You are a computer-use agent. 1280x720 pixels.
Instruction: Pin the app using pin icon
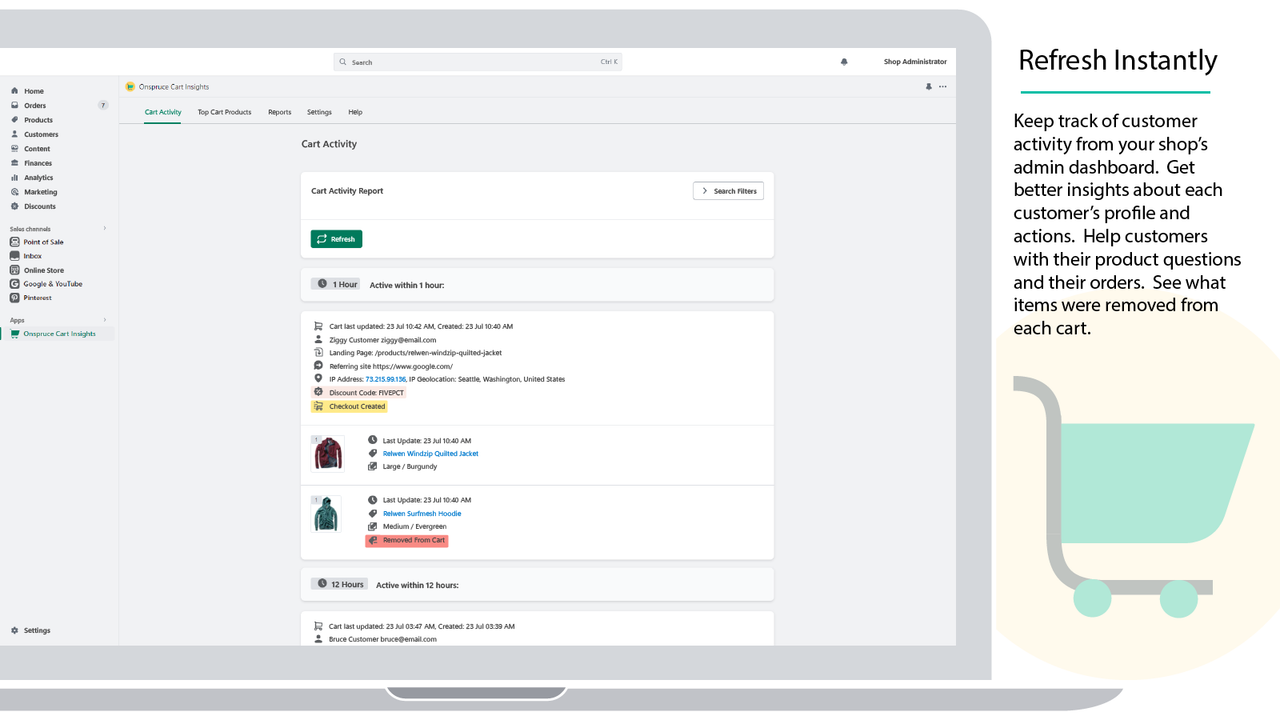pos(928,87)
